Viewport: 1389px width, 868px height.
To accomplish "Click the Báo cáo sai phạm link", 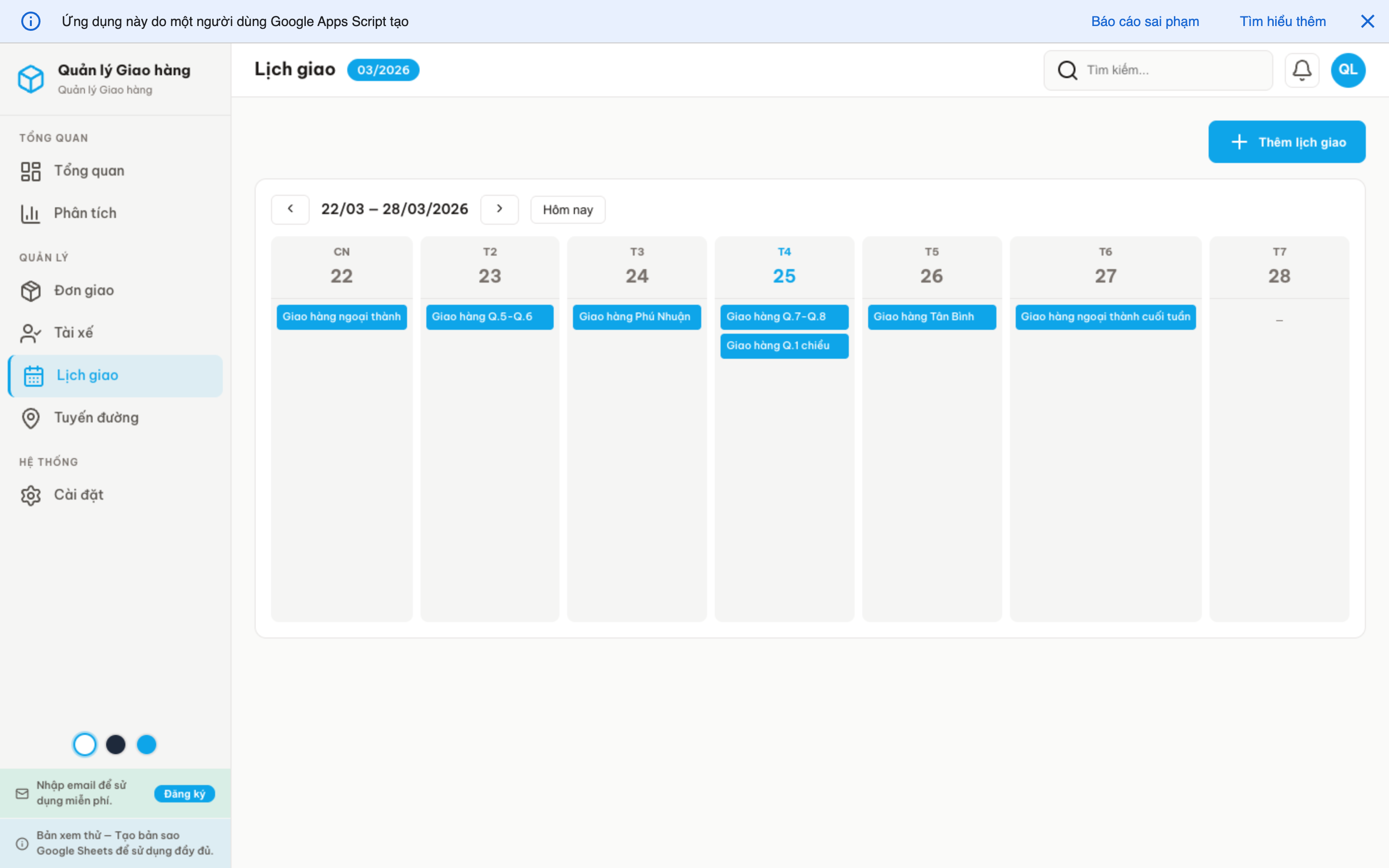I will tap(1145, 21).
